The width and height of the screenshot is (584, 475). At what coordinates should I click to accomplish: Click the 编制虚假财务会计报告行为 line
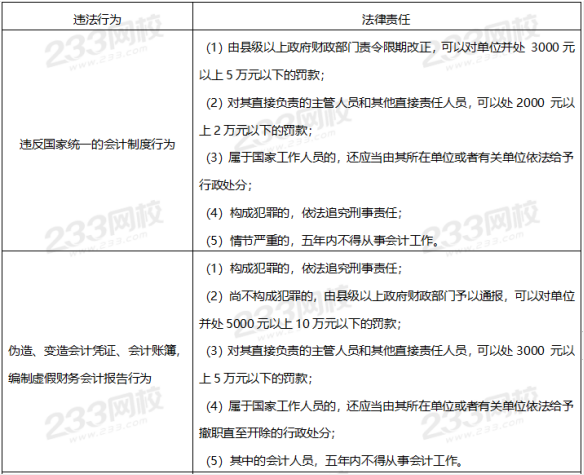coord(80,378)
